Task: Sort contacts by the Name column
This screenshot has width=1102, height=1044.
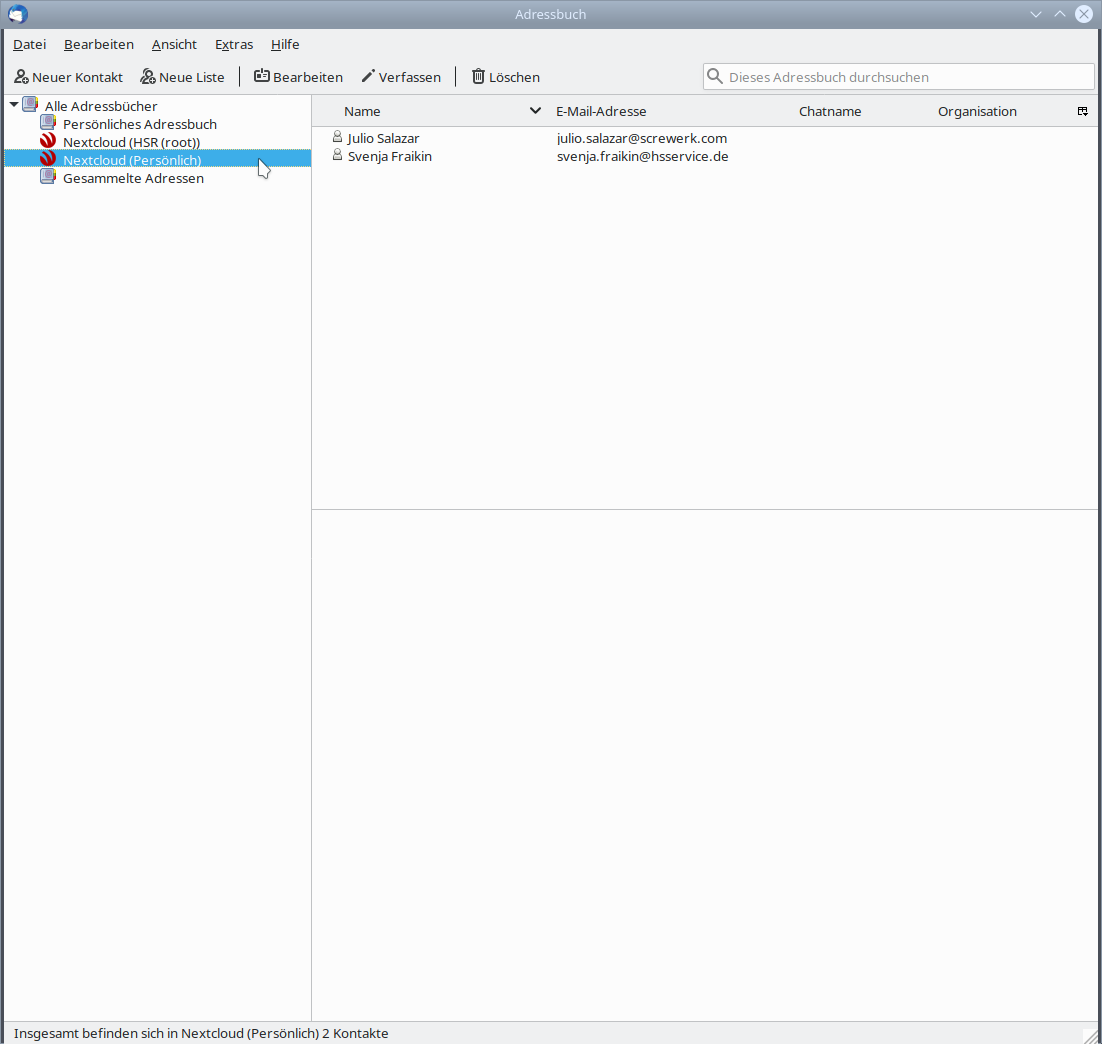Action: tap(362, 111)
